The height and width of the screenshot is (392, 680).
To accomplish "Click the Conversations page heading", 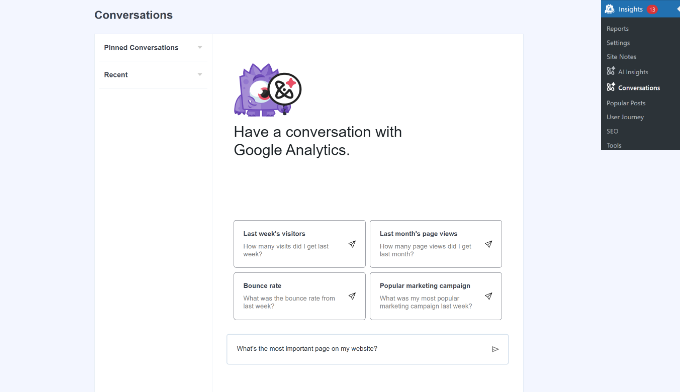I will (133, 15).
